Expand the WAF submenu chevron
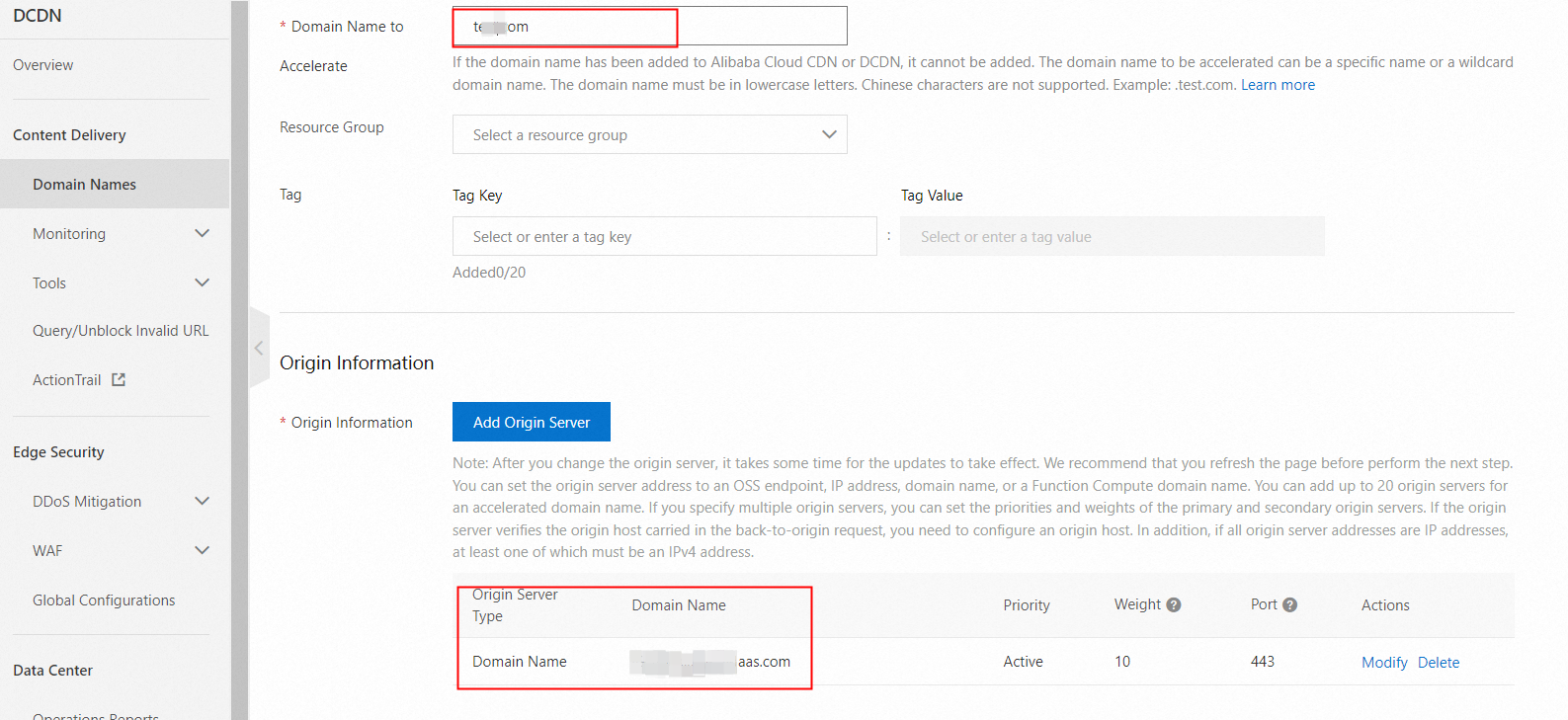1568x720 pixels. coord(203,551)
